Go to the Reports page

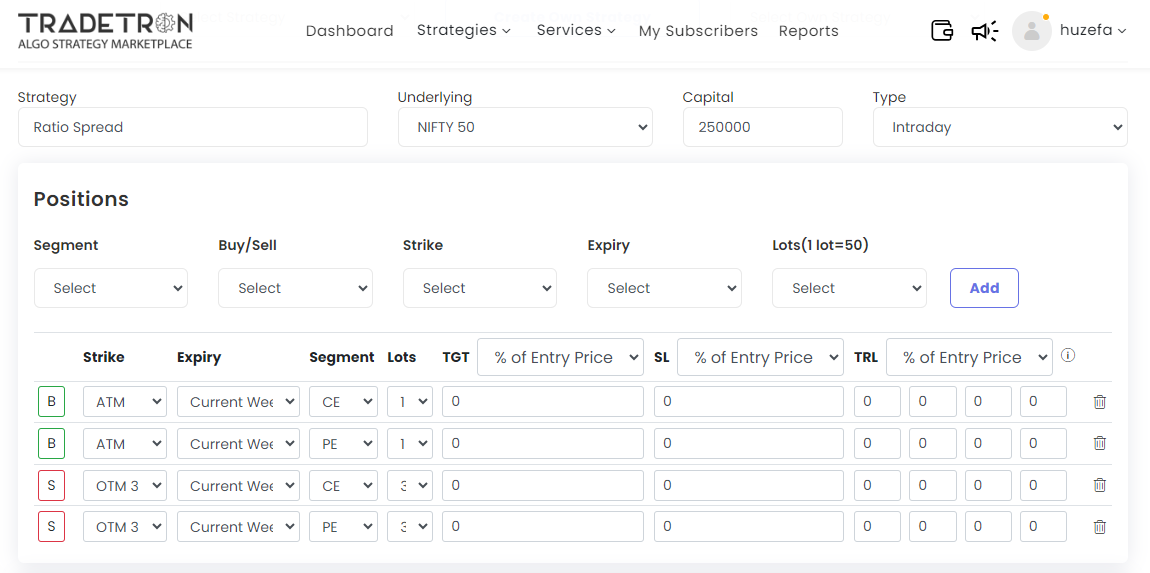(808, 31)
